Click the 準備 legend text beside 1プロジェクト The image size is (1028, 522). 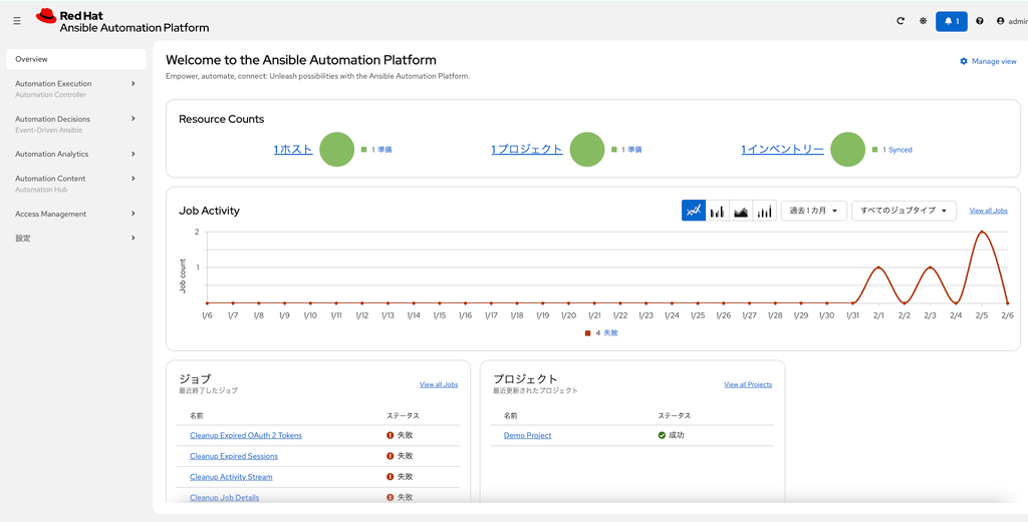click(x=634, y=150)
